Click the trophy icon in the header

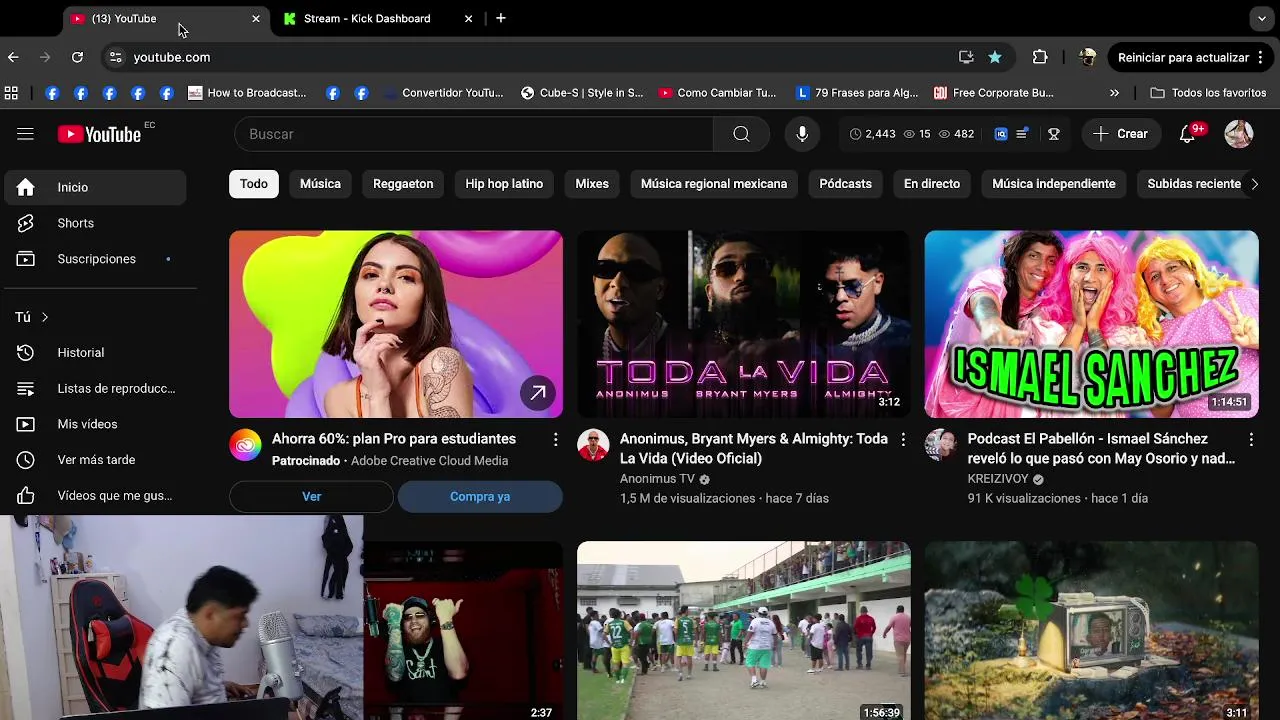tap(1053, 134)
